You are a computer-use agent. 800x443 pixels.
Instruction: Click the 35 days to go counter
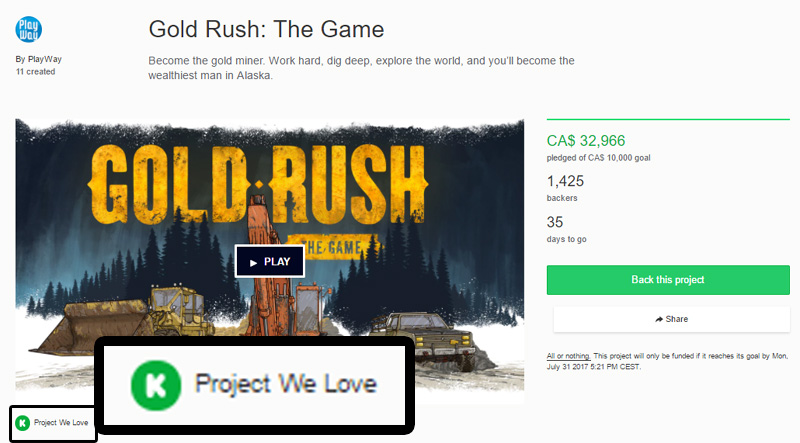pos(555,222)
